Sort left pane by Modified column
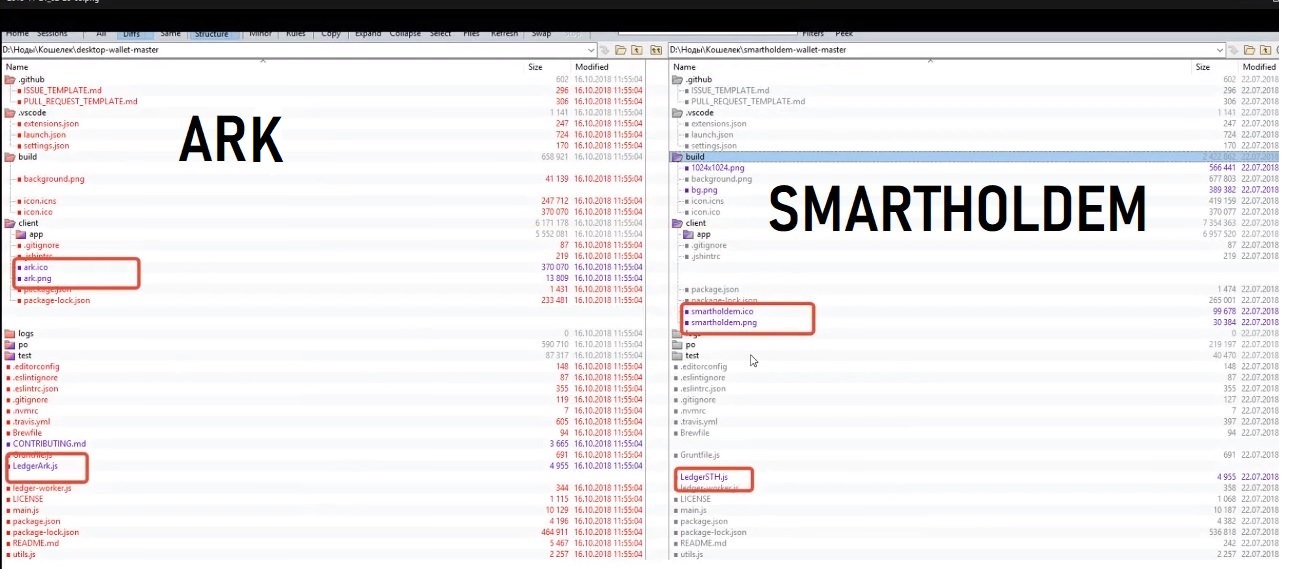 pyautogui.click(x=592, y=67)
